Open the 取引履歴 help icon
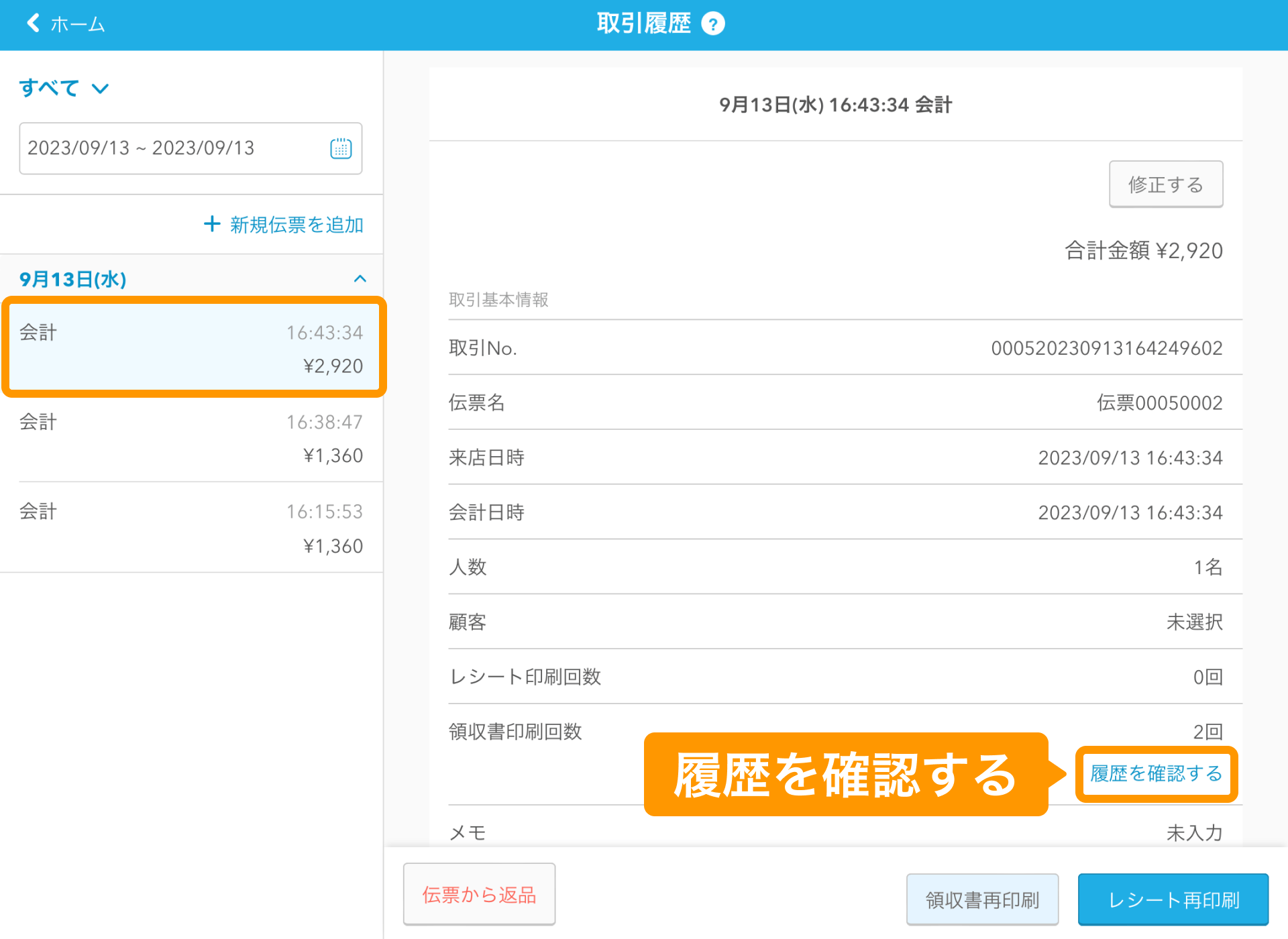1288x939 pixels. pyautogui.click(x=713, y=23)
